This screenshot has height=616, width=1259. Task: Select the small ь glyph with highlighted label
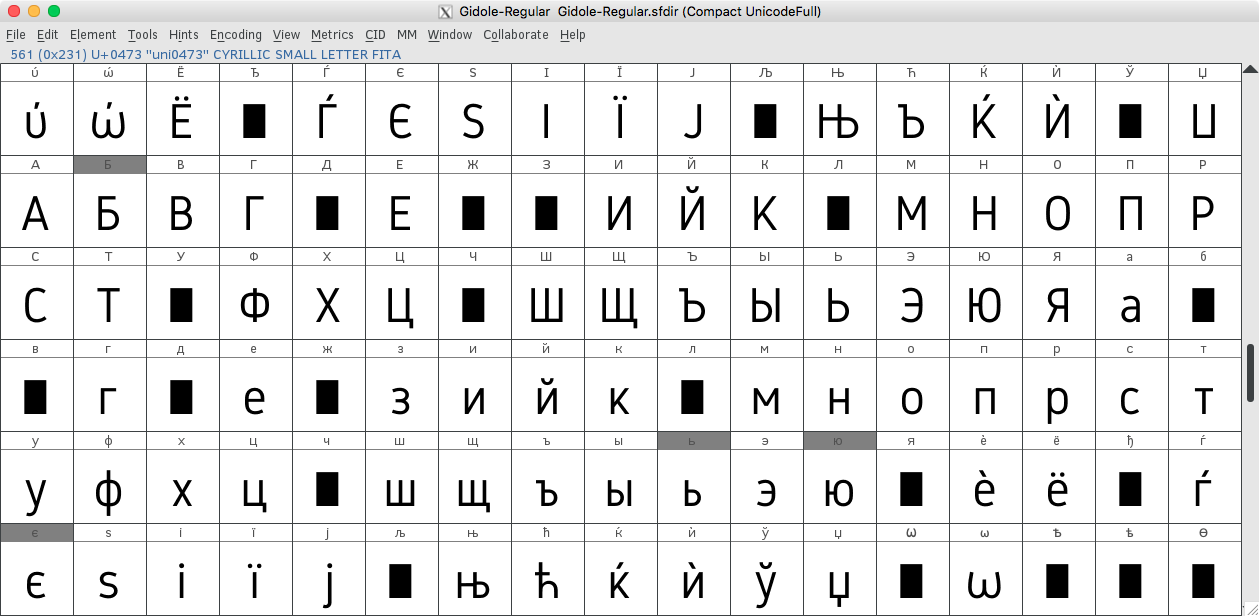pos(693,487)
